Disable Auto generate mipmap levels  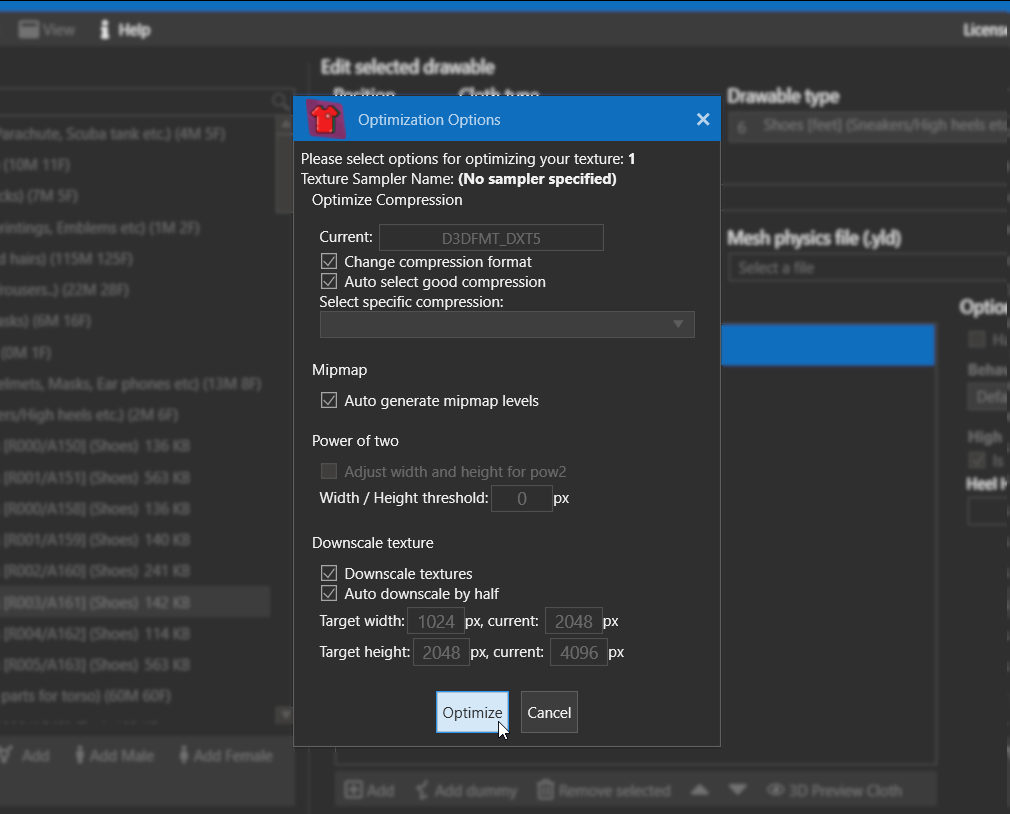[328, 401]
